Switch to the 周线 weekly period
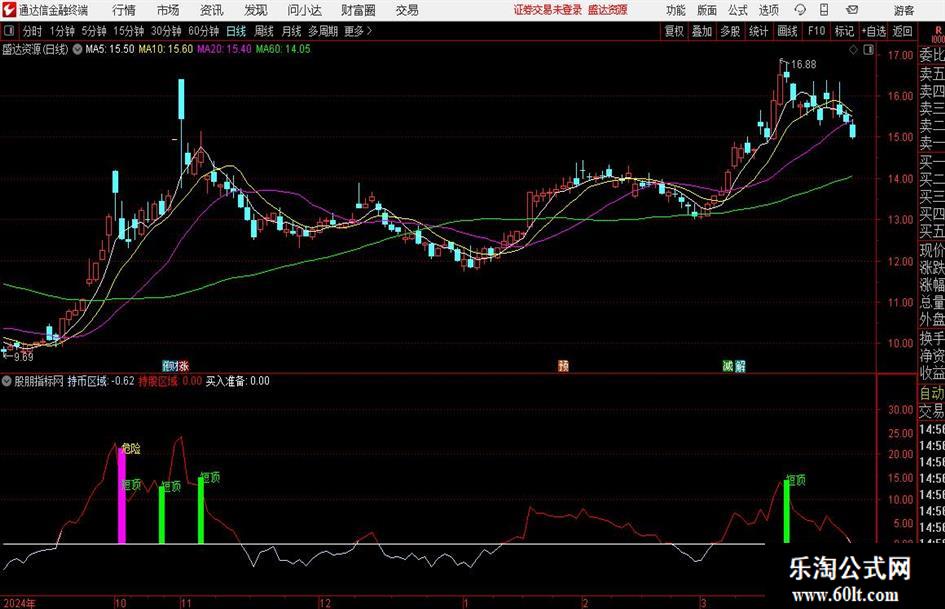Screen dimensions: 945x609 [263, 31]
